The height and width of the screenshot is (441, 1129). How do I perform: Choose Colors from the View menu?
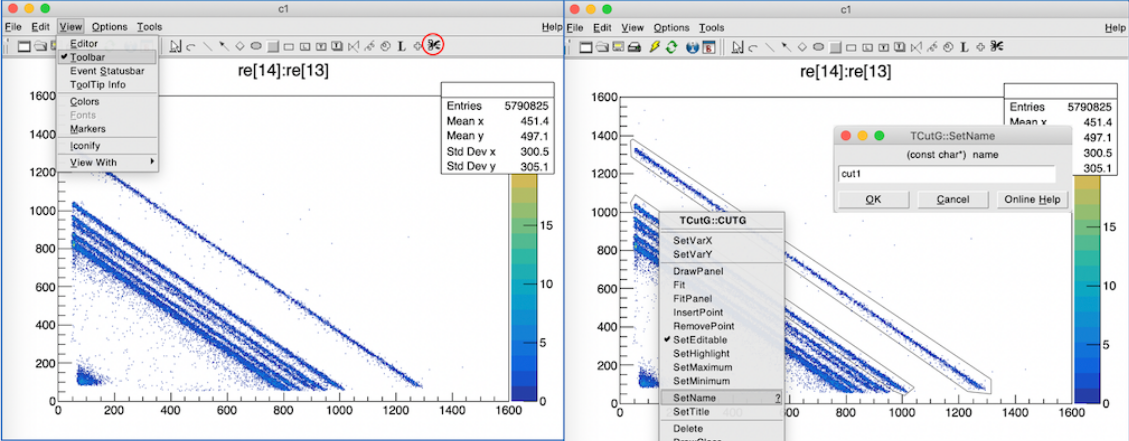pos(107,102)
